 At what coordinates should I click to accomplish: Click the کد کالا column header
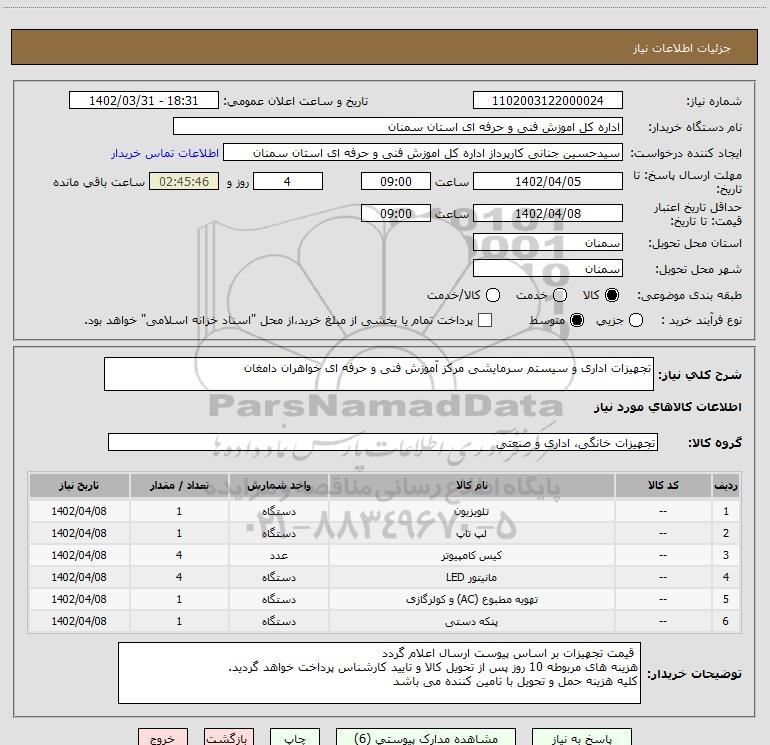pyautogui.click(x=663, y=486)
